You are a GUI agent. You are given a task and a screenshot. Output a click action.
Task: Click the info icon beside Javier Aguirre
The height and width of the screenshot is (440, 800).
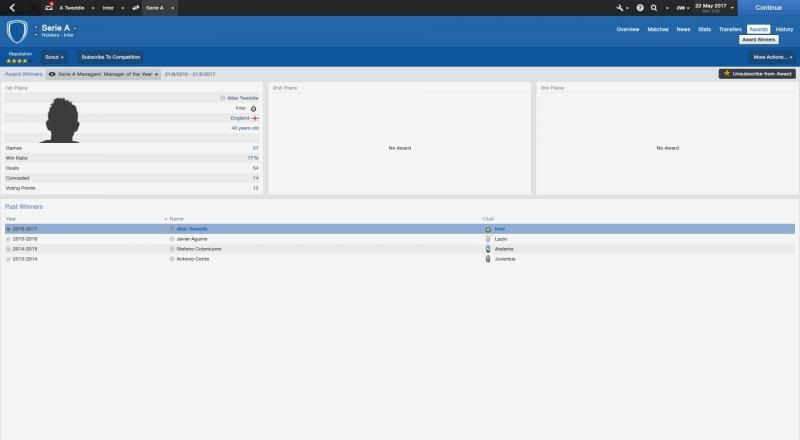coord(172,239)
